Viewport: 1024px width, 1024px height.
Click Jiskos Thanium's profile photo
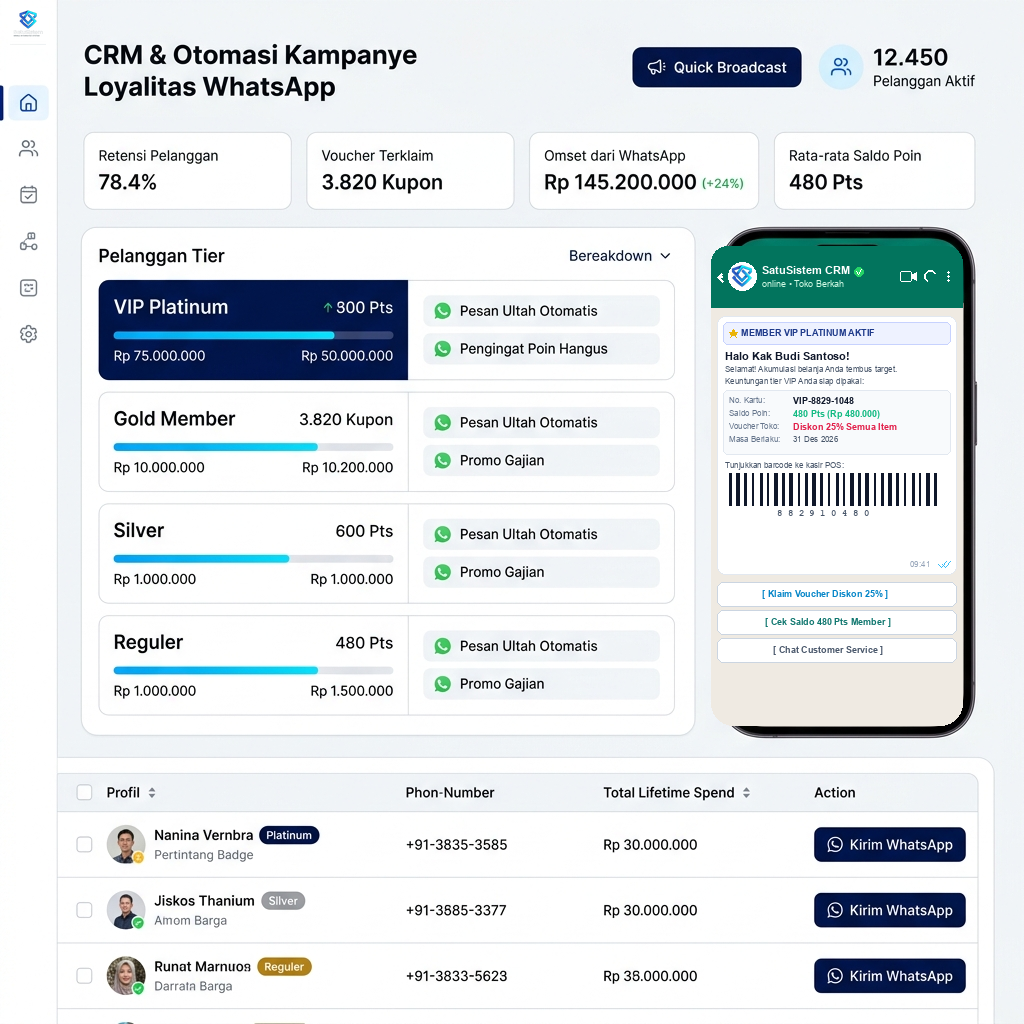[126, 910]
